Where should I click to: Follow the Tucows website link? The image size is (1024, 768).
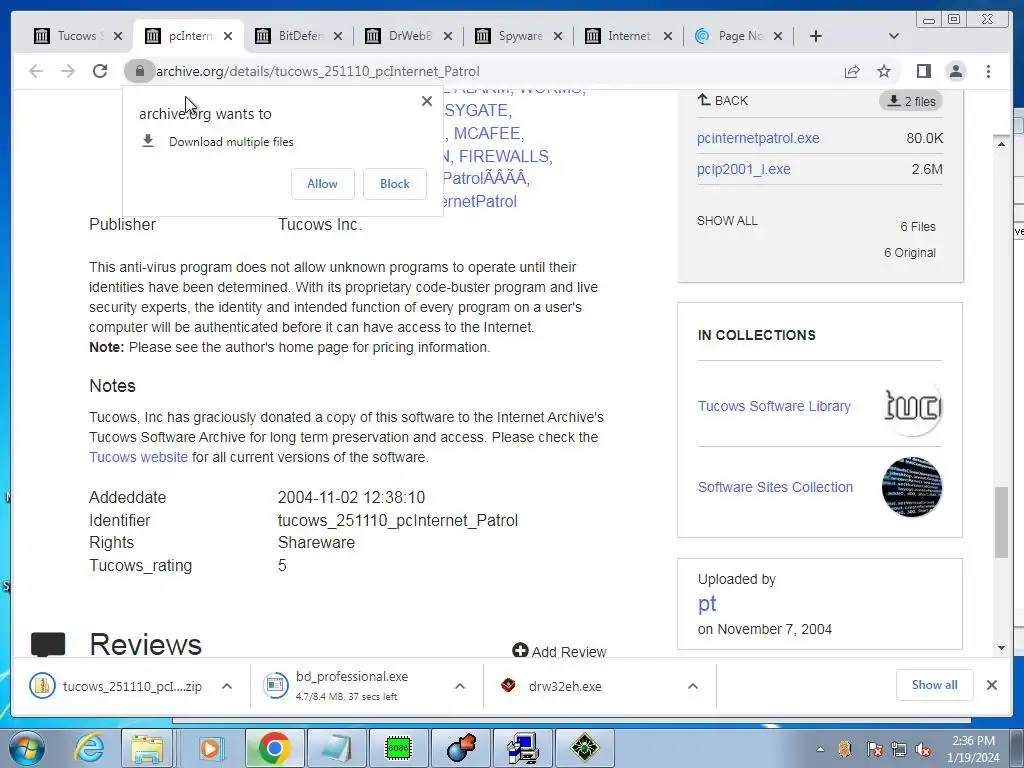pos(138,457)
